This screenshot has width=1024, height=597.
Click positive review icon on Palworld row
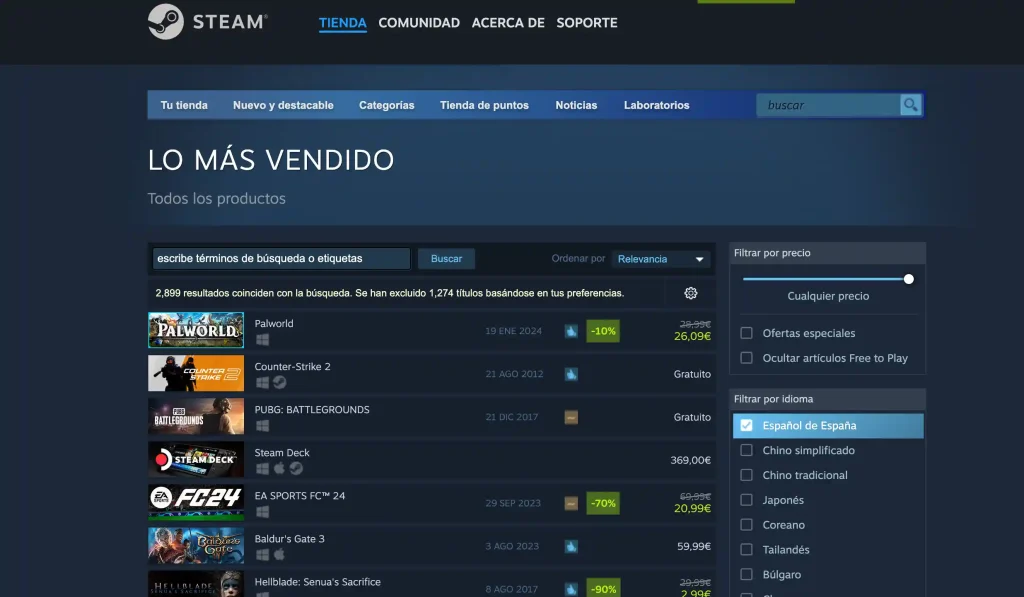tap(571, 331)
